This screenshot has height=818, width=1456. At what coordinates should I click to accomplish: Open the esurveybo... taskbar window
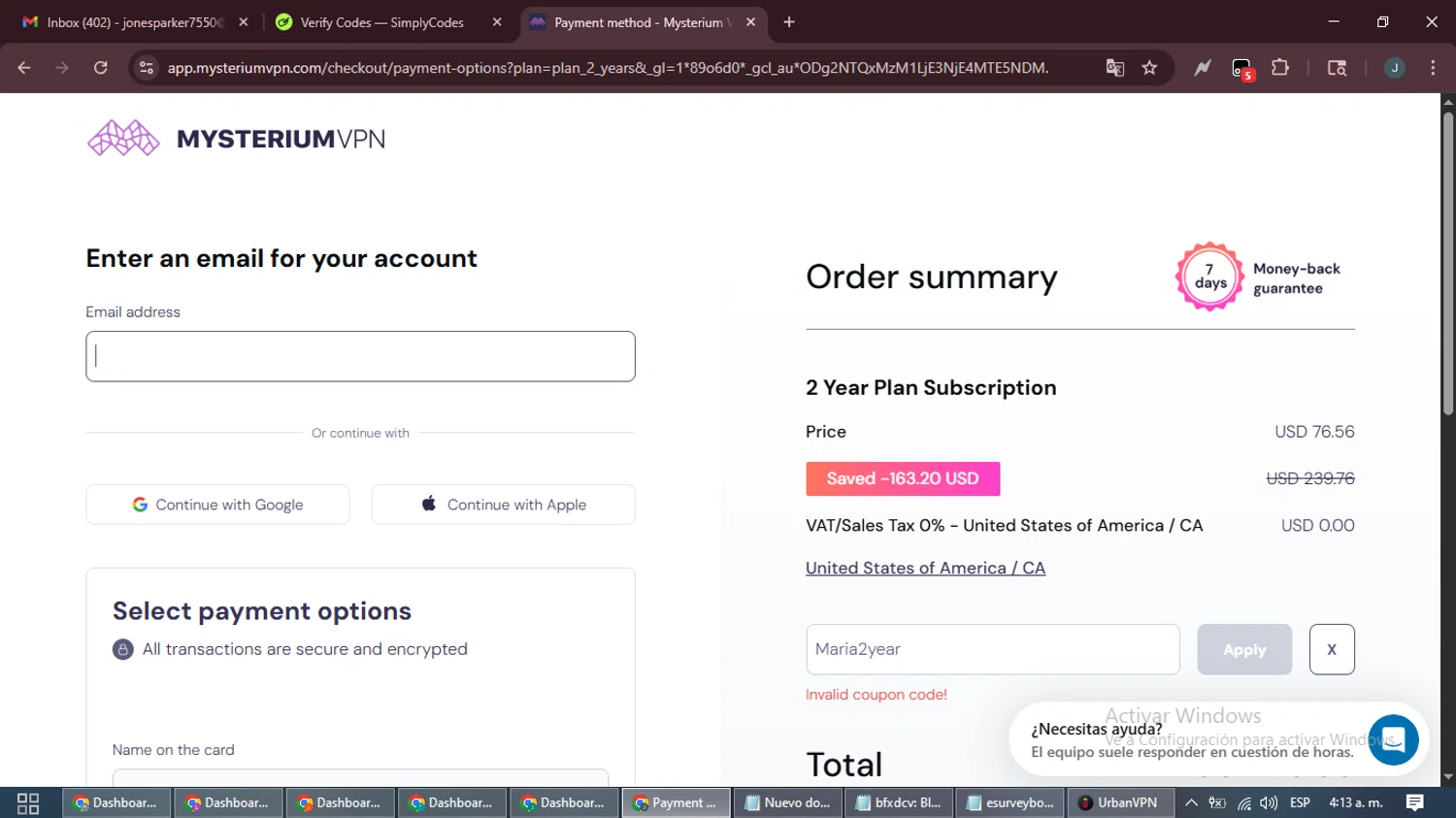(x=1009, y=803)
